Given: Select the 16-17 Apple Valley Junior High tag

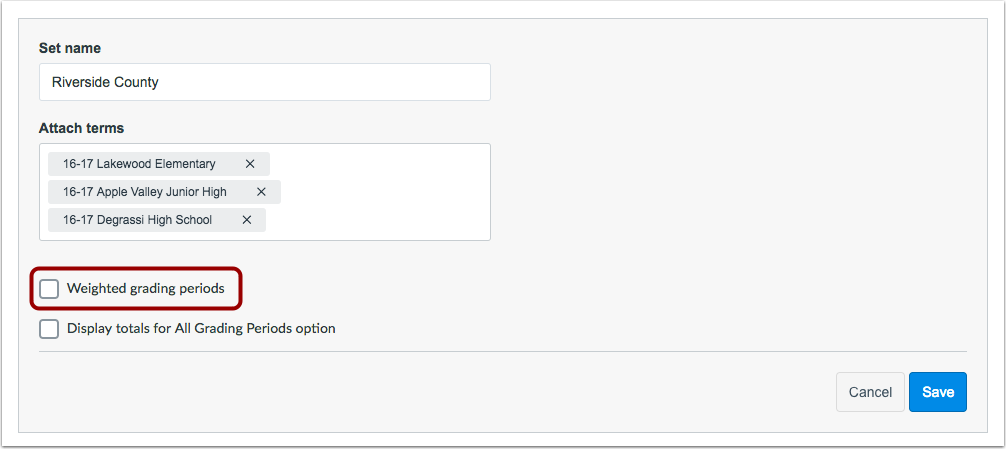Looking at the screenshot, I should tap(144, 192).
